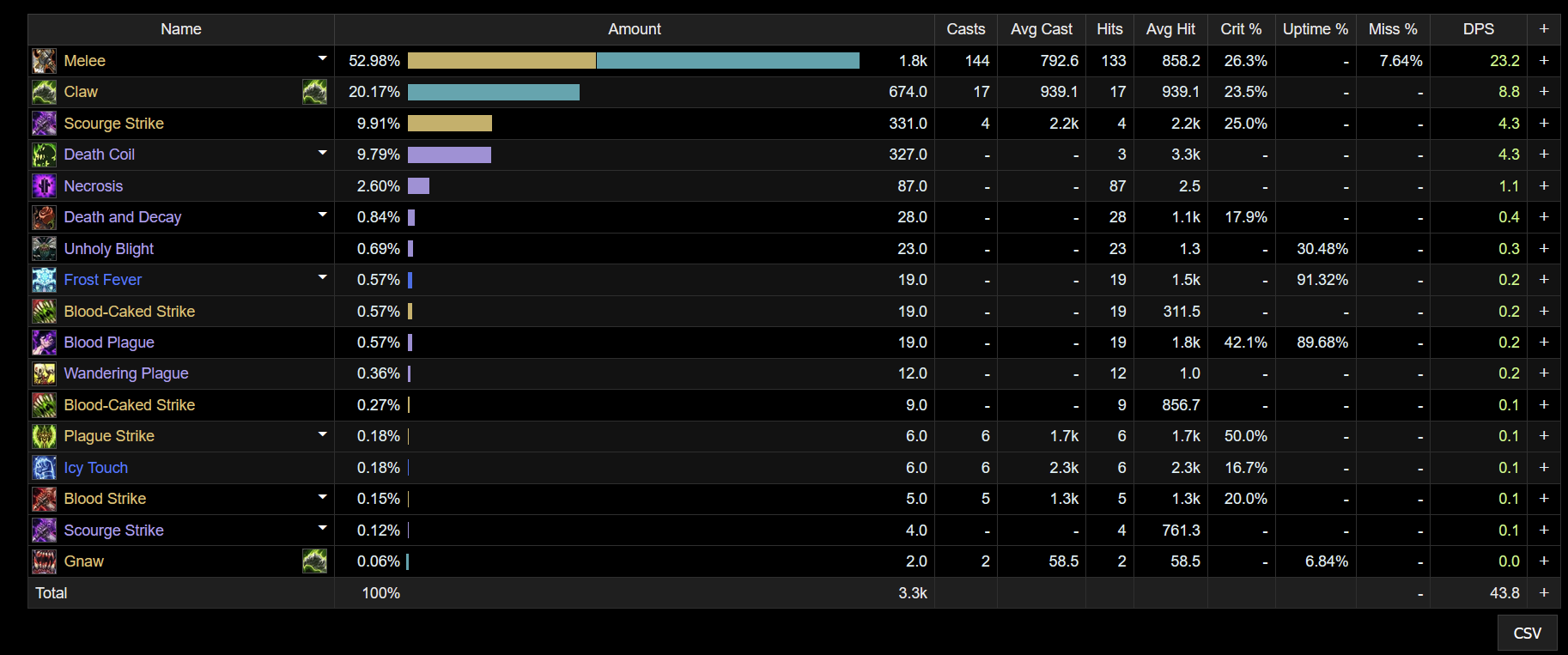Expand the Death Coil row dropdown arrow
This screenshot has height=655, width=1568.
[323, 153]
